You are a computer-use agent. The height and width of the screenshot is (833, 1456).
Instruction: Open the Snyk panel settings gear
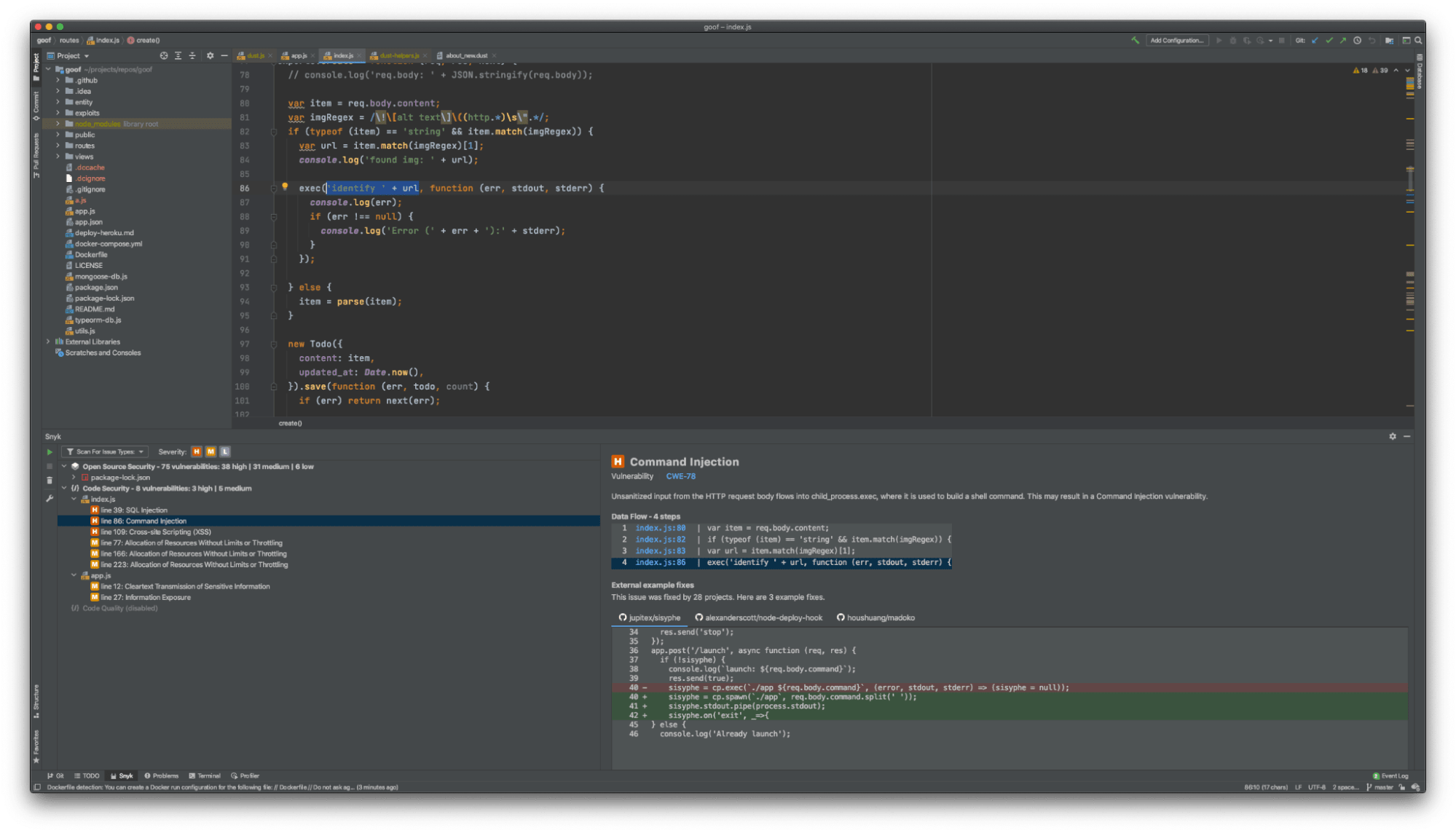(x=1392, y=436)
